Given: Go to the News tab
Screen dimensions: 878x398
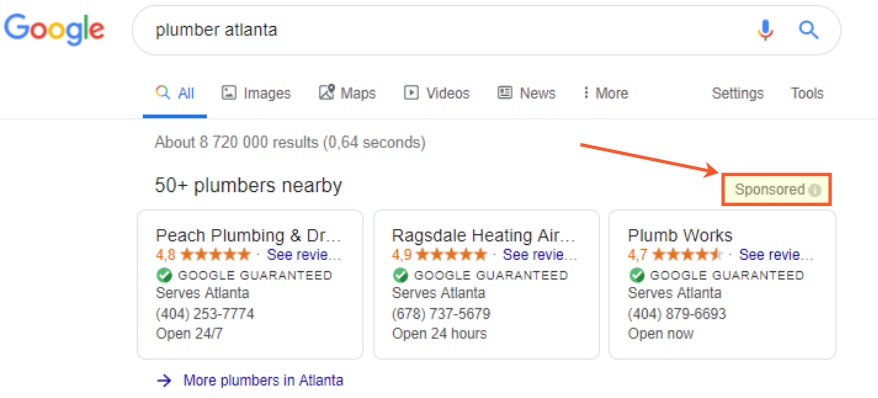Looking at the screenshot, I should [x=526, y=93].
